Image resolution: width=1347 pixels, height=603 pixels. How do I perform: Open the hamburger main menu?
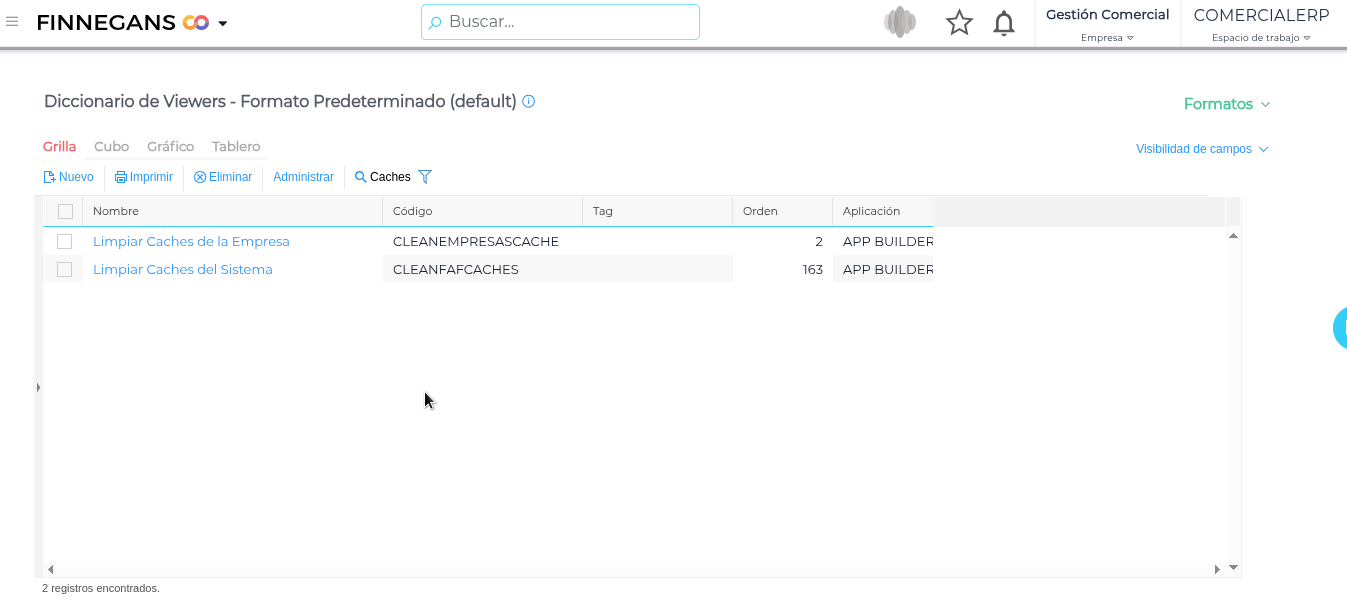click(12, 22)
